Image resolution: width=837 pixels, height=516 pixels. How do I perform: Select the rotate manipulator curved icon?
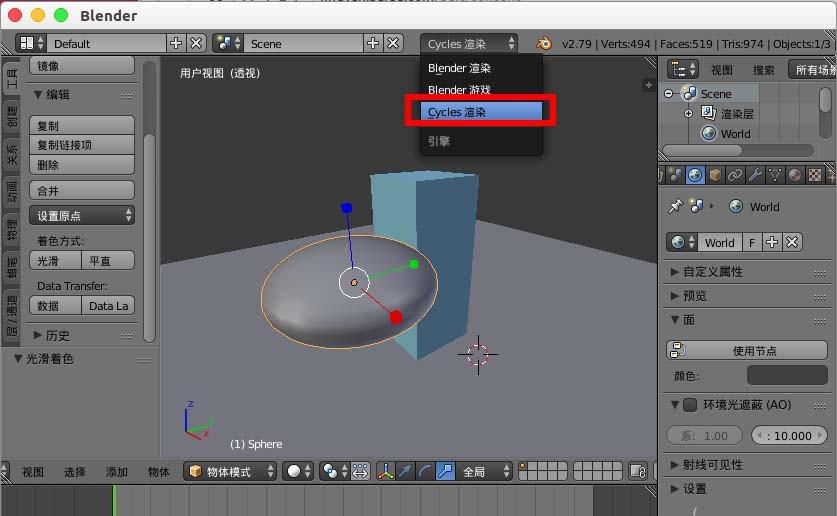click(x=425, y=471)
